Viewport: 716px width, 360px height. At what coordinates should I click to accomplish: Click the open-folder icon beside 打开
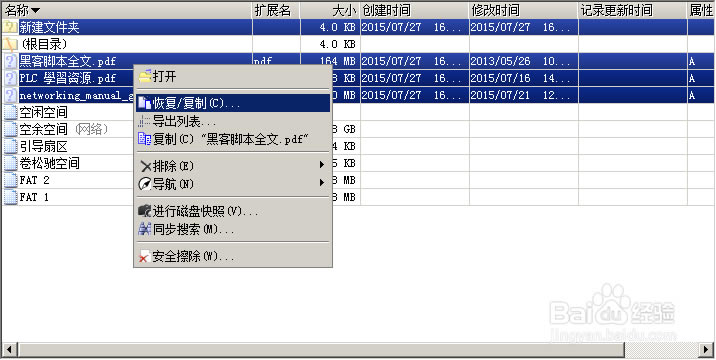pos(145,76)
